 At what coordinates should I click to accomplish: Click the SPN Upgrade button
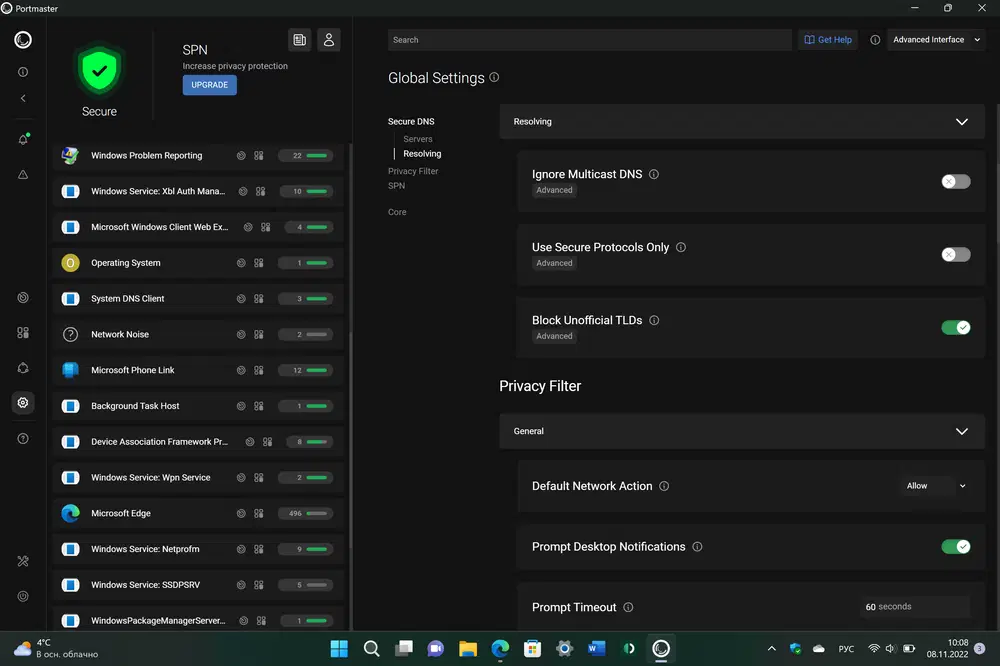tap(209, 85)
